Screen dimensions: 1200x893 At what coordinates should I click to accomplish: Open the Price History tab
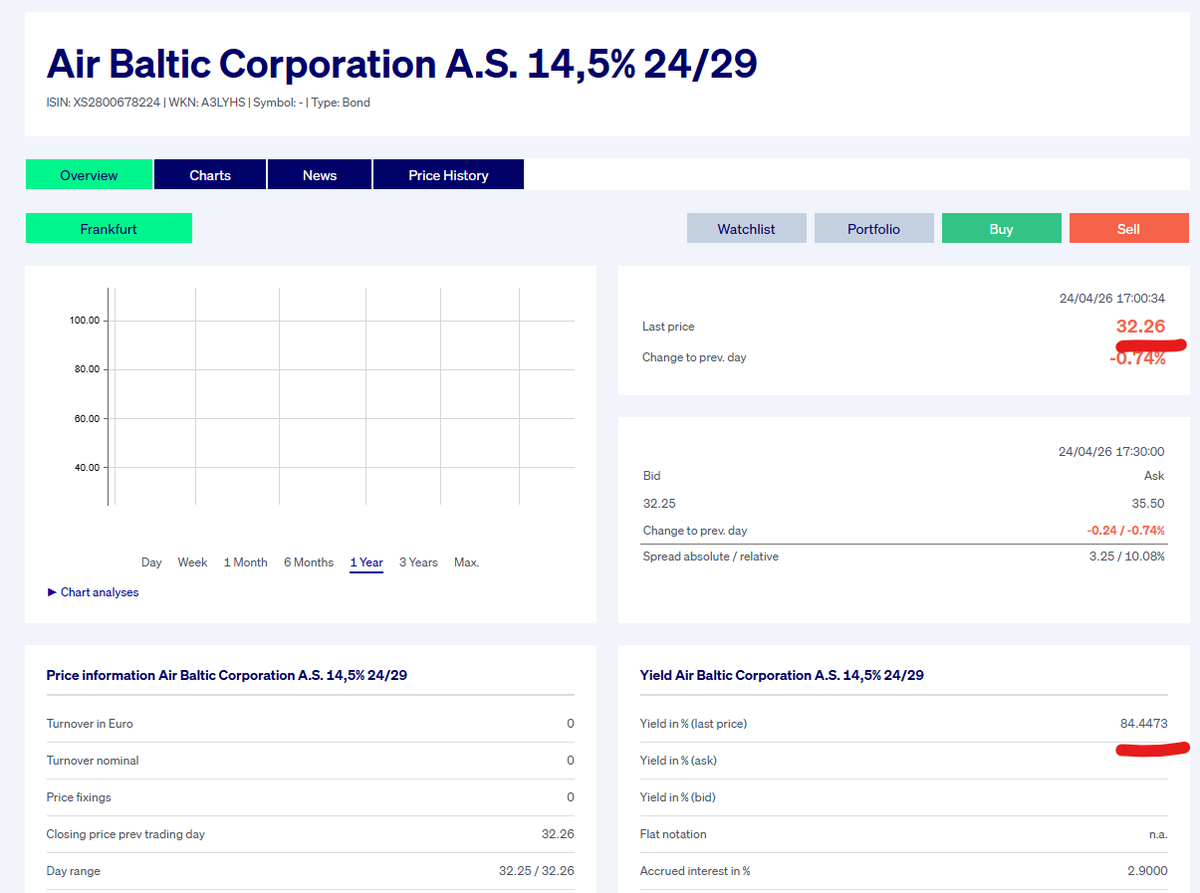point(448,175)
